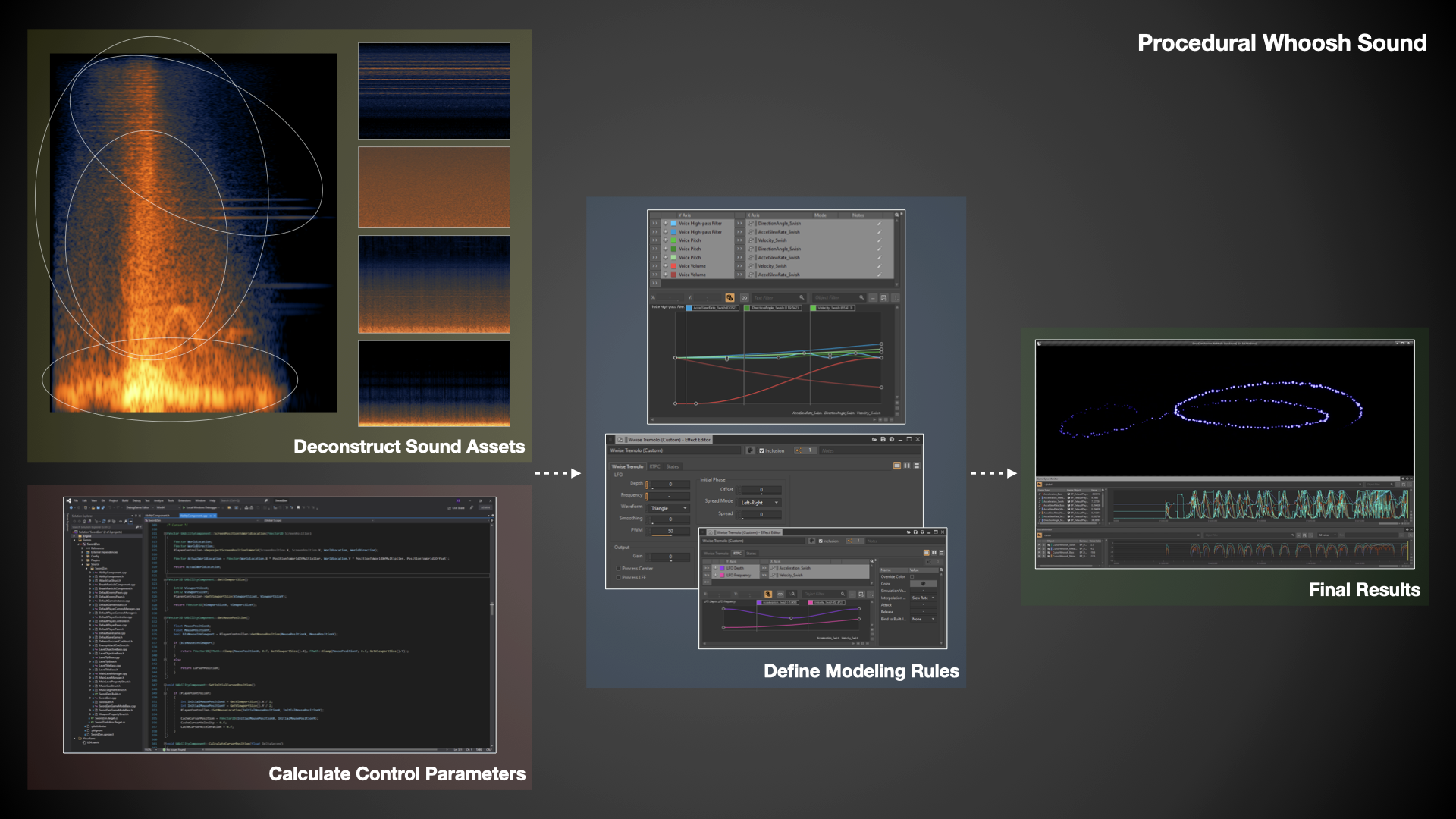Click the orange cursor icon in front editor's RTPC toolbar
Image resolution: width=1456 pixels, height=819 pixels.
pyautogui.click(x=768, y=594)
